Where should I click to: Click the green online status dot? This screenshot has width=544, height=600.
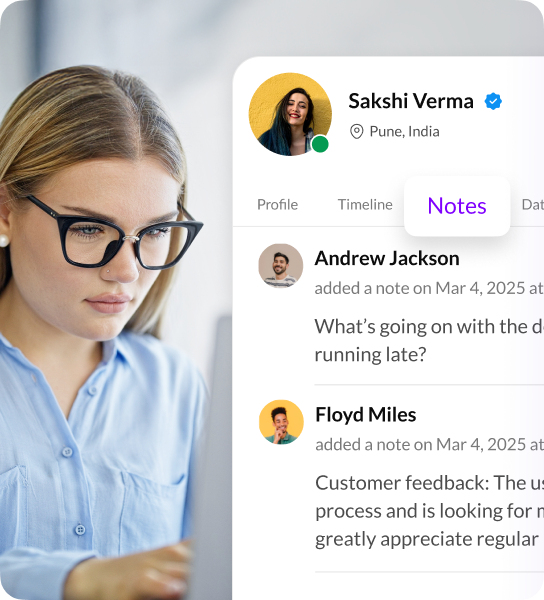click(x=320, y=144)
